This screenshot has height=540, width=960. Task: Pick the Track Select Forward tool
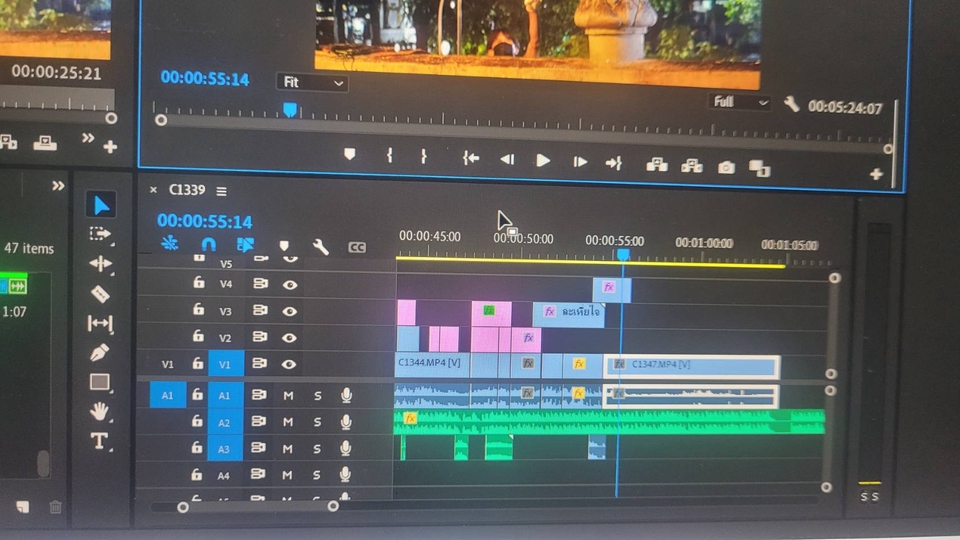100,234
